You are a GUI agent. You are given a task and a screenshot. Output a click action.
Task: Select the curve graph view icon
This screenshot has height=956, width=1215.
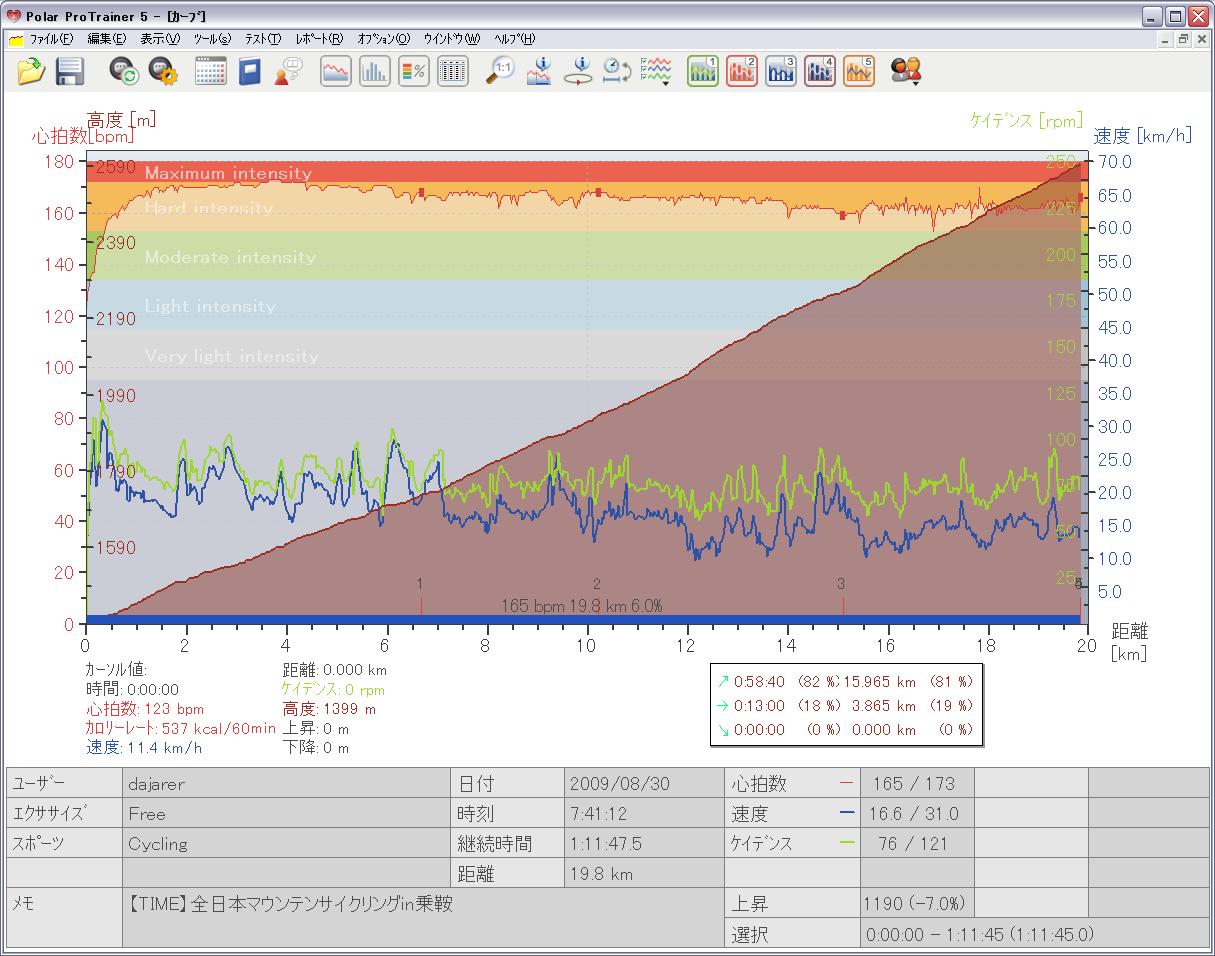[x=336, y=71]
